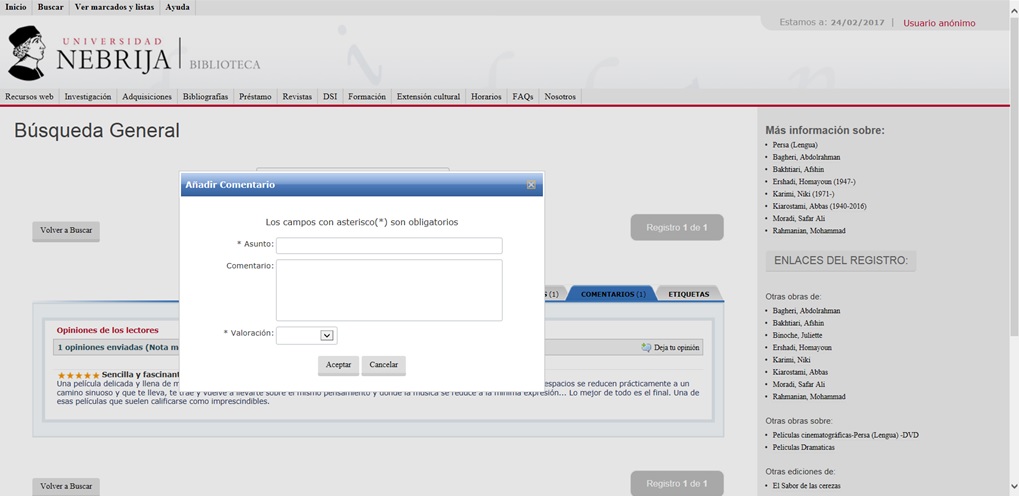Open Ver marcados y listas menu
This screenshot has width=1019, height=496.
[x=114, y=7]
